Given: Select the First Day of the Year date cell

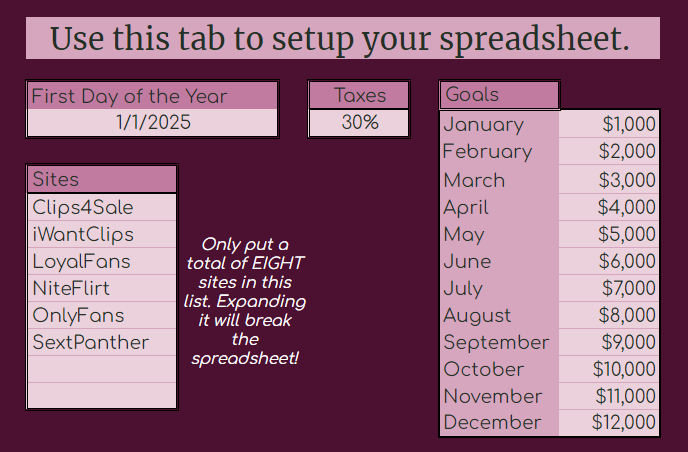Looking at the screenshot, I should pyautogui.click(x=152, y=122).
